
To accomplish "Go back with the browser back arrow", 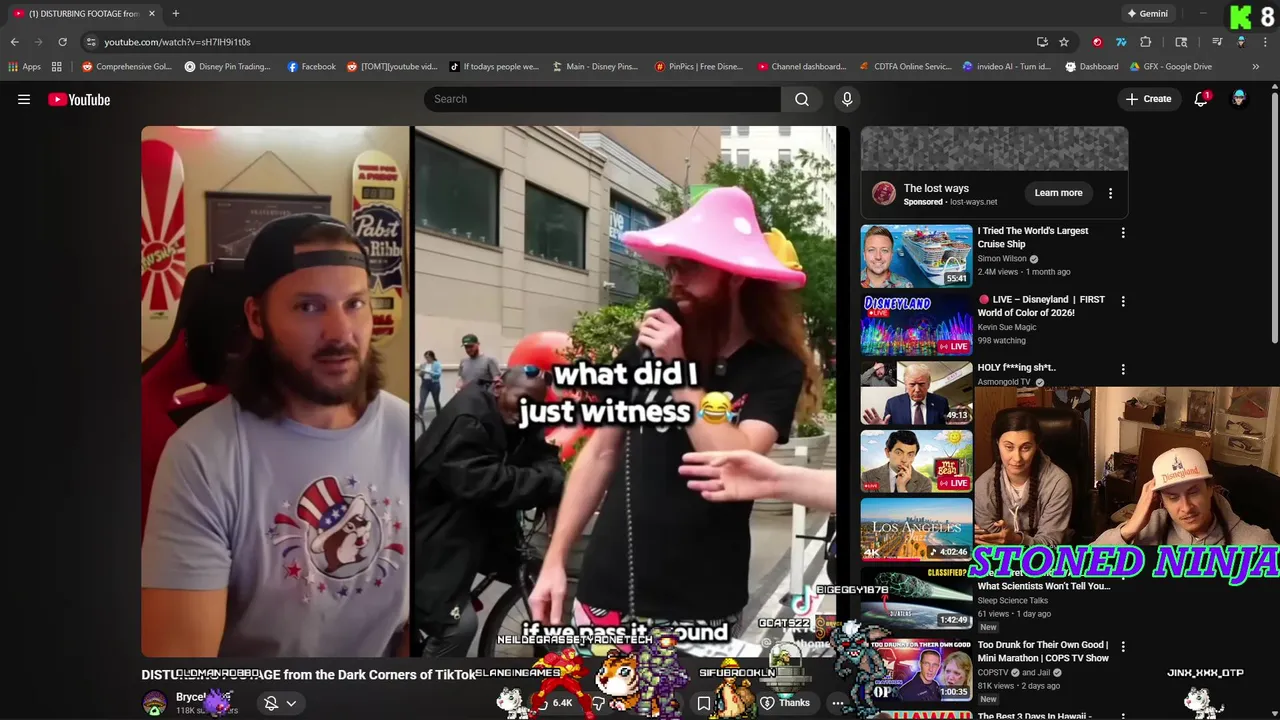I will [x=14, y=42].
